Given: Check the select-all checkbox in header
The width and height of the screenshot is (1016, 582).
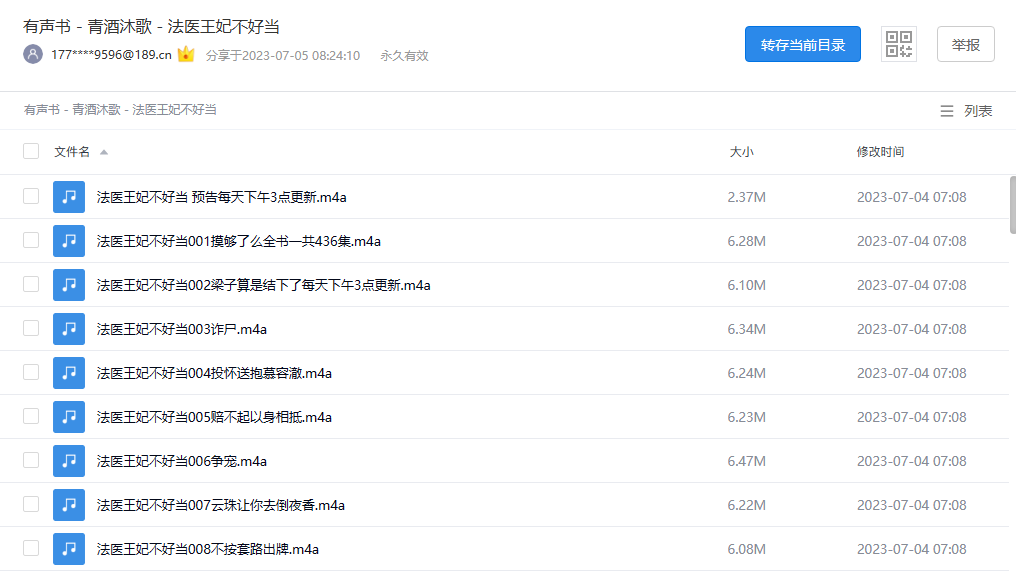Looking at the screenshot, I should coord(30,150).
